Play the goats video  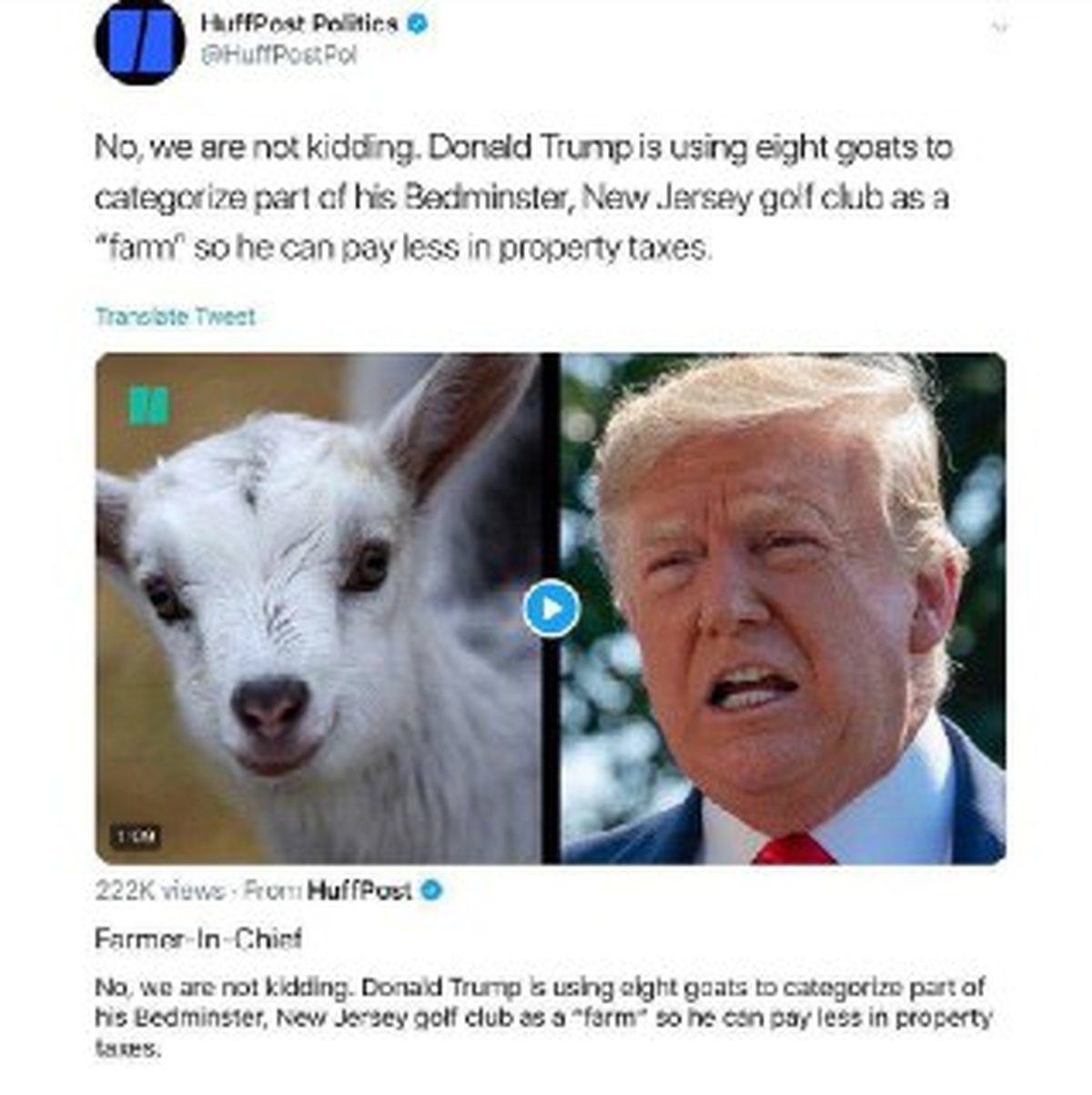point(551,608)
